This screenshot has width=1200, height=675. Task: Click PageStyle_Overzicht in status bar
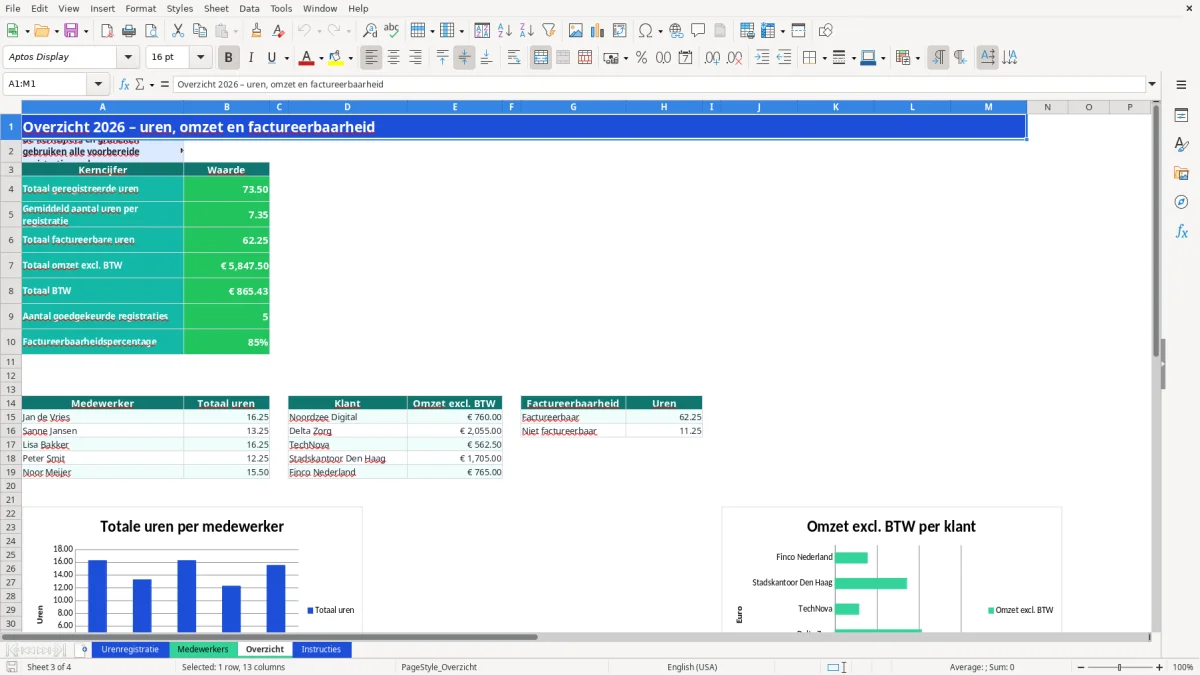coord(439,667)
